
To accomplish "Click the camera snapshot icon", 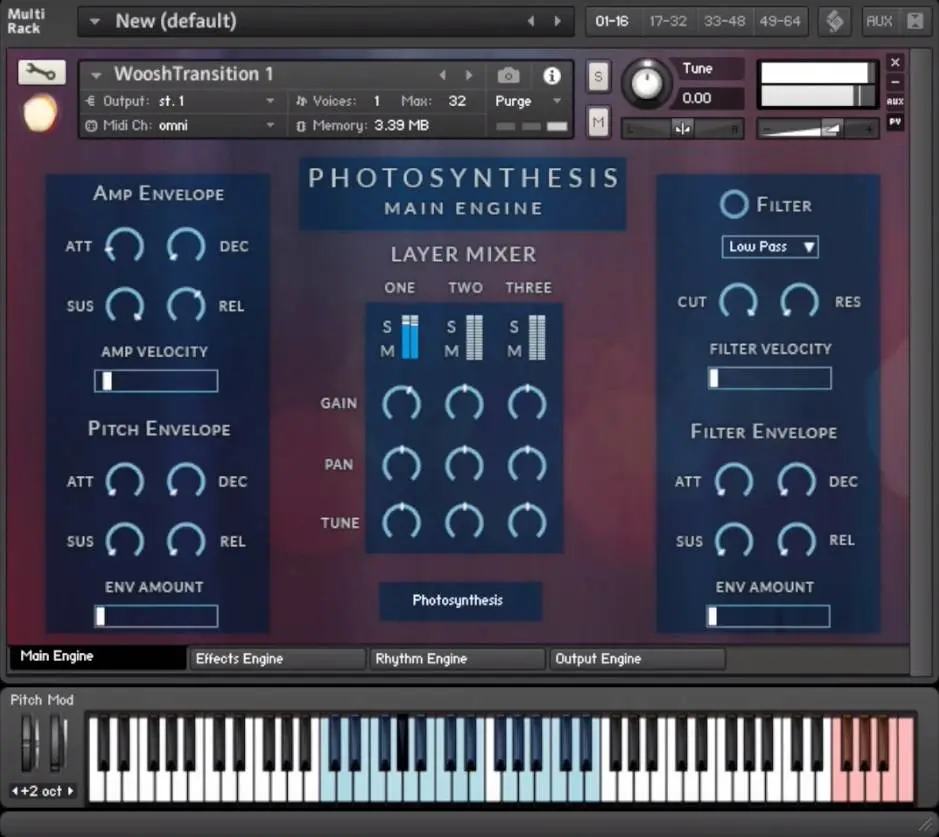I will click(x=508, y=75).
